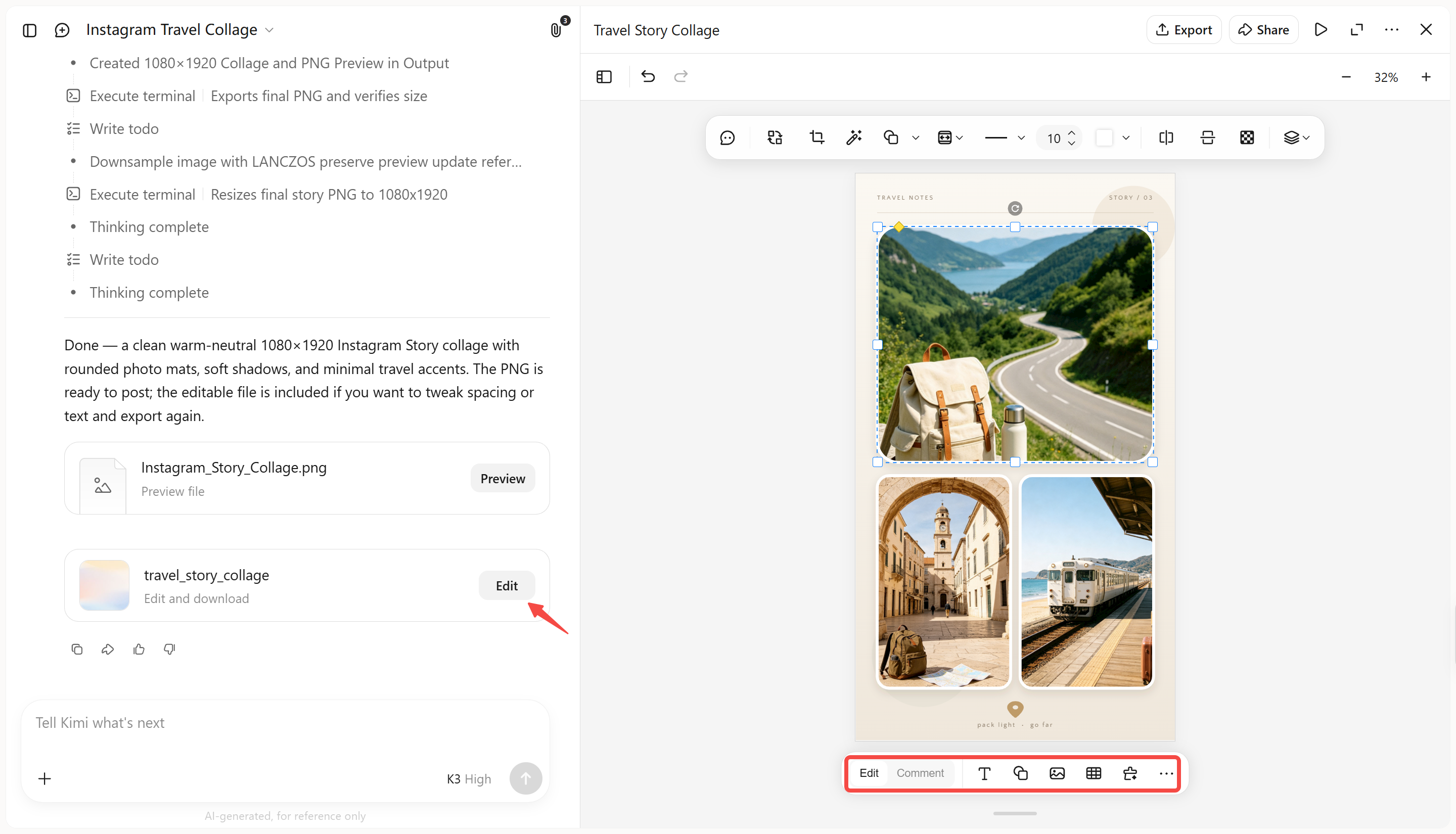Click the Export button
This screenshot has height=834, width=1456.
1184,30
